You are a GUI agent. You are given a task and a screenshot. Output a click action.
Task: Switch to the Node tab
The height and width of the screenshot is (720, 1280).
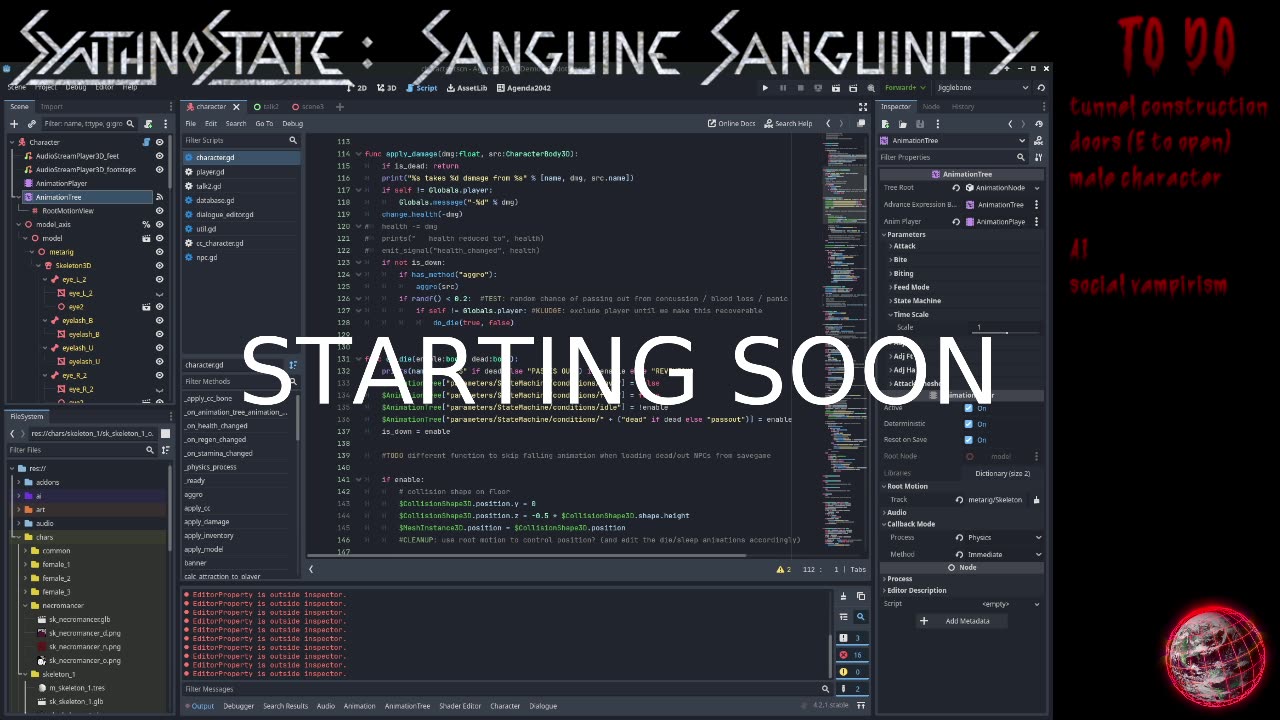pyautogui.click(x=931, y=107)
